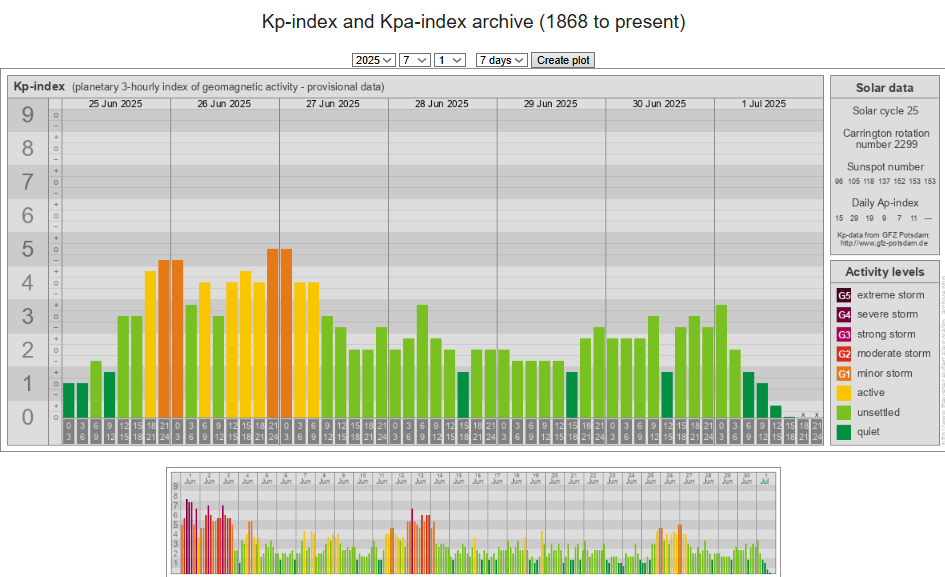Image resolution: width=945 pixels, height=577 pixels.
Task: Select the '27 Jun 2025' date header
Action: (x=333, y=104)
